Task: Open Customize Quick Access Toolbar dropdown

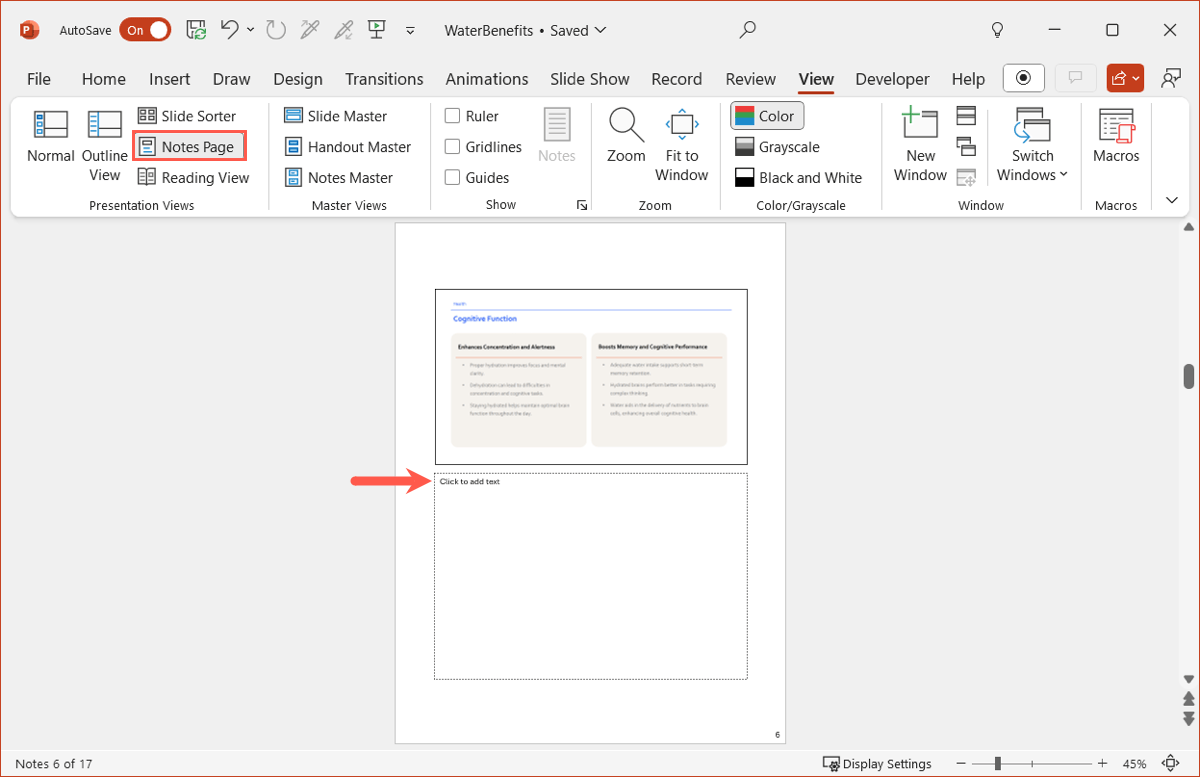Action: (410, 31)
